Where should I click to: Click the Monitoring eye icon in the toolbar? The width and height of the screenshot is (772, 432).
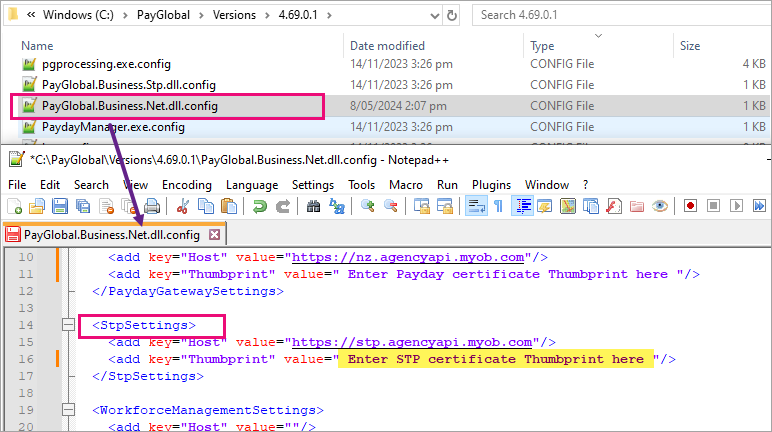point(659,206)
